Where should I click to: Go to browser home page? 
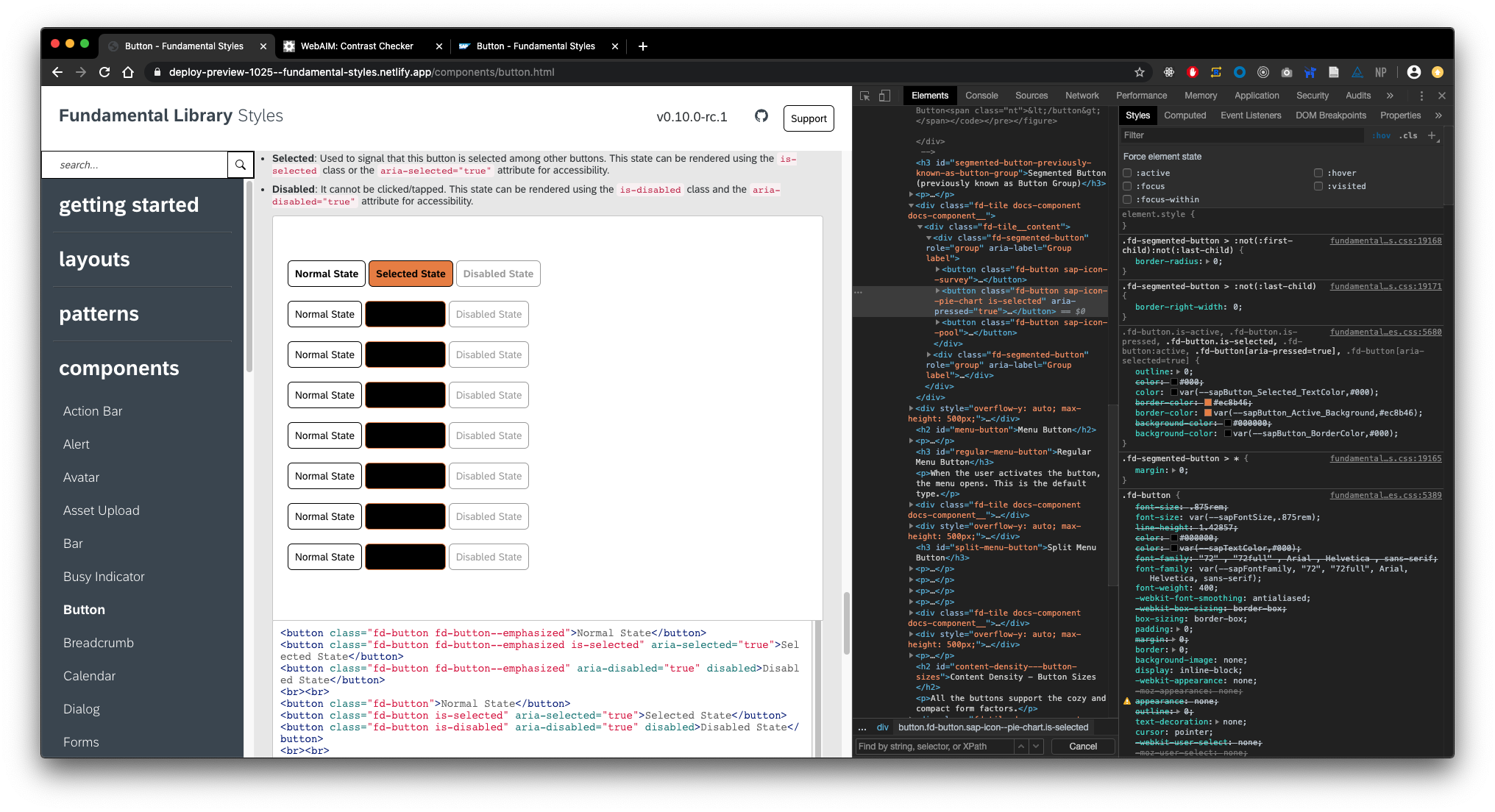(128, 72)
